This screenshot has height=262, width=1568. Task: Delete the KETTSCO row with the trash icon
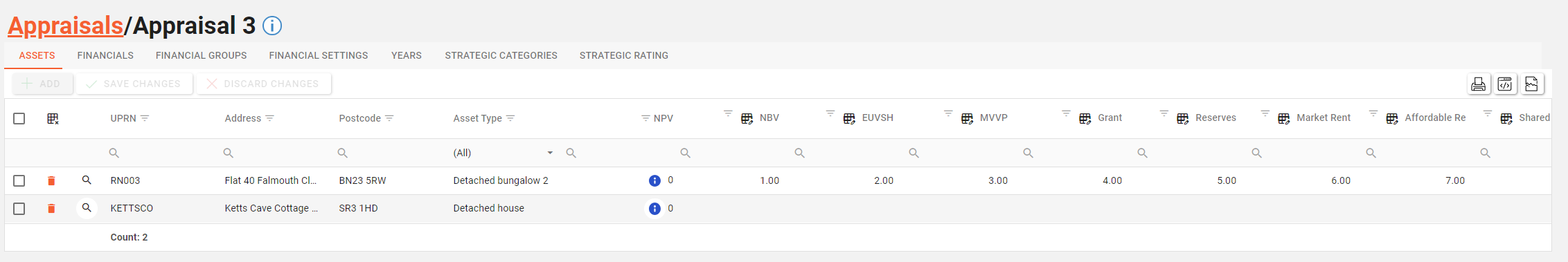[x=51, y=208]
